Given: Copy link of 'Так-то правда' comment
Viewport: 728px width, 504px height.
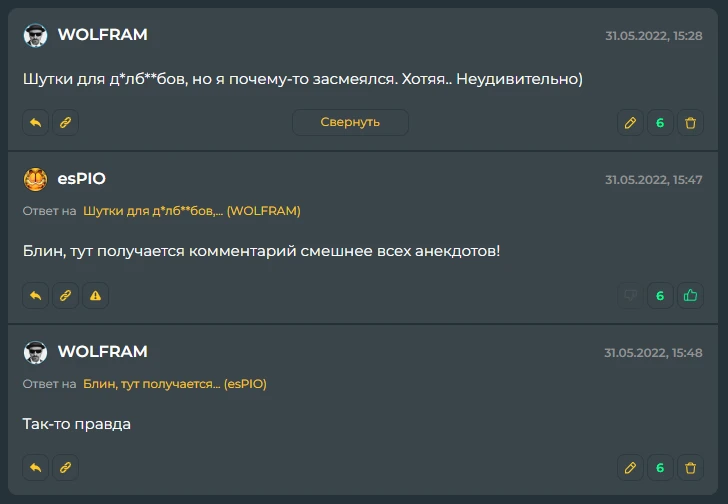Looking at the screenshot, I should (x=65, y=467).
